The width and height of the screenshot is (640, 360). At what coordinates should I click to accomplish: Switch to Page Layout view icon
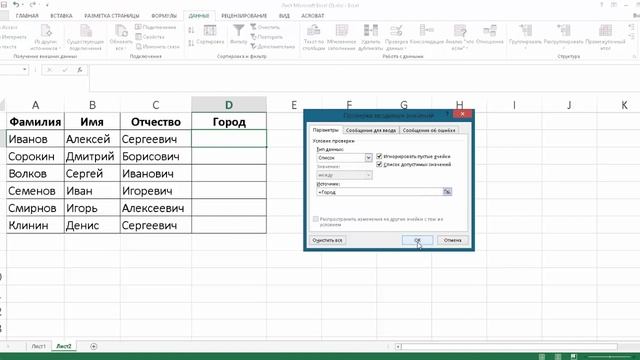[558, 356]
